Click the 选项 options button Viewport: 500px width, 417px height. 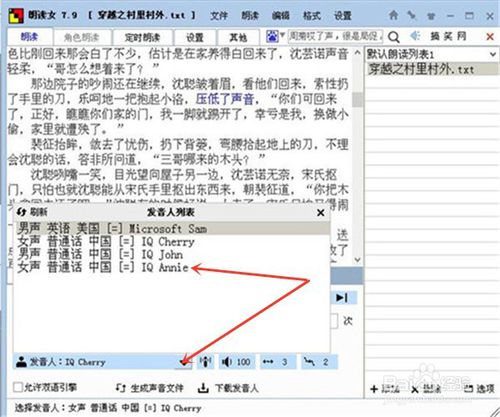(x=479, y=389)
